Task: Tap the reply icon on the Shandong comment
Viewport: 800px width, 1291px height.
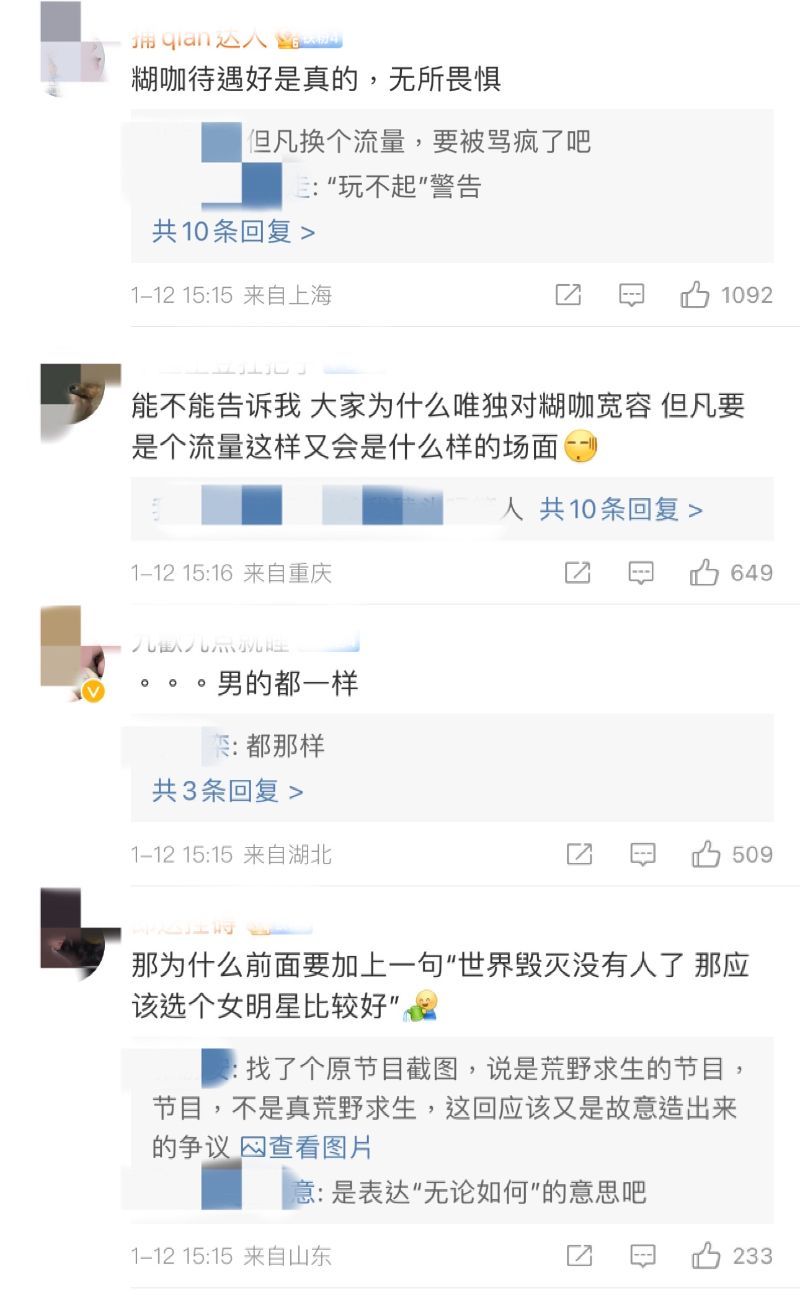Action: tap(643, 1255)
